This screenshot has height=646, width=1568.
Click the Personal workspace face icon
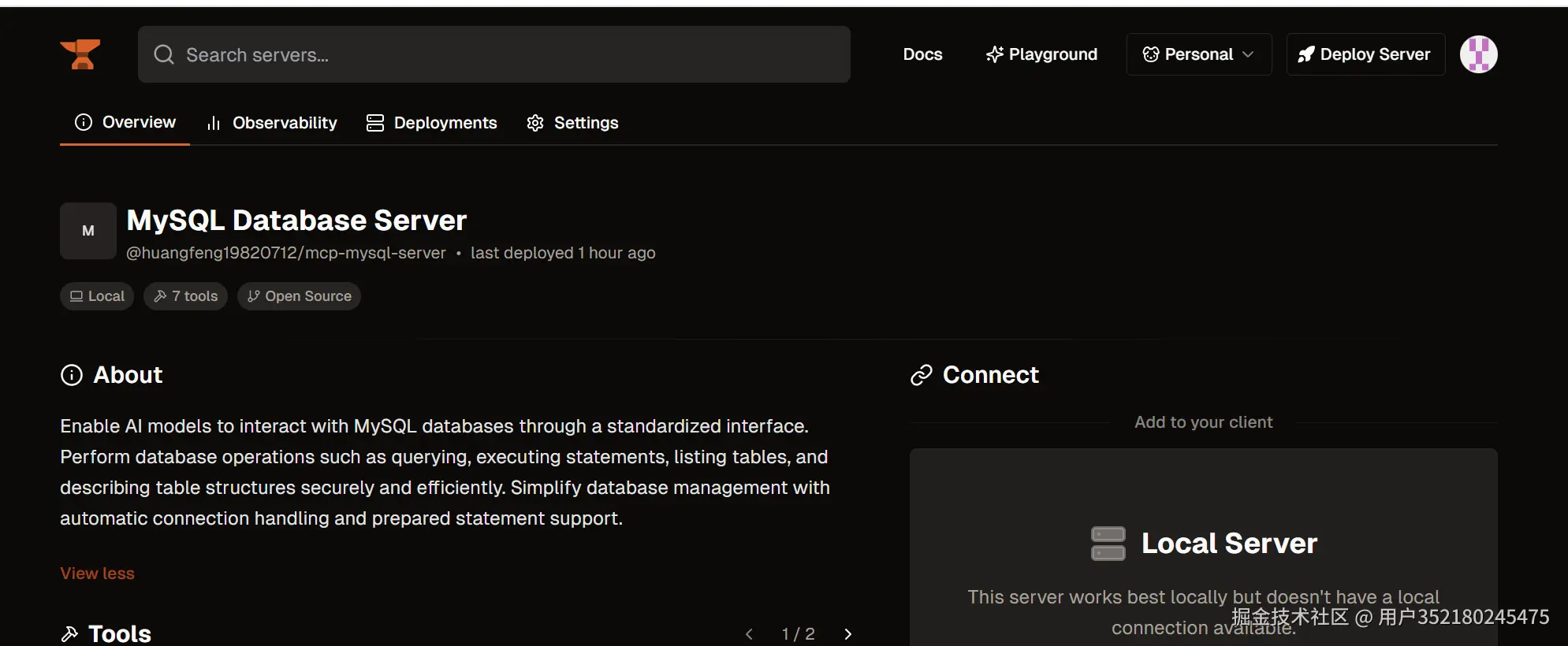[x=1151, y=54]
